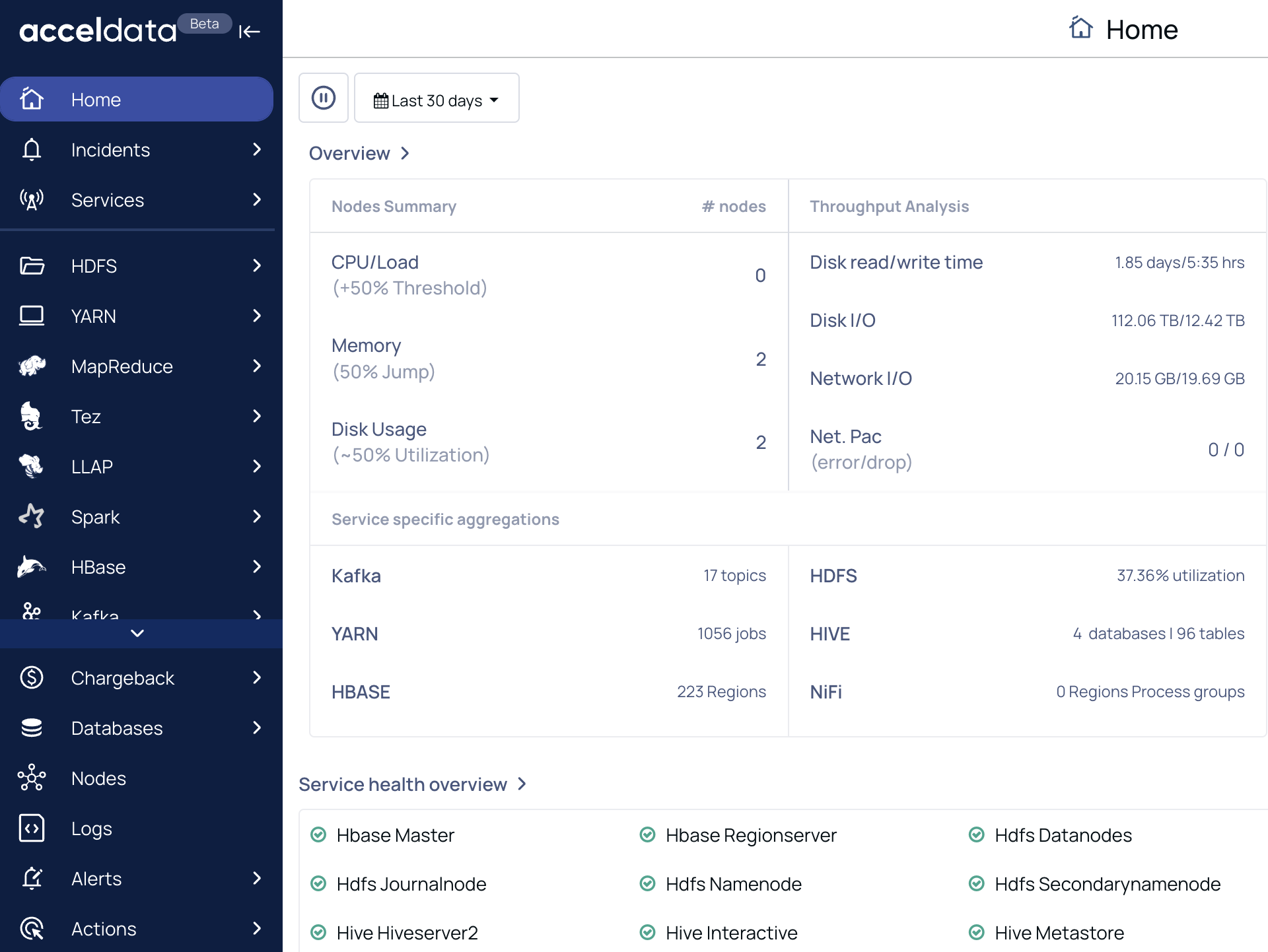Expand the Incidents submenu chevron
The height and width of the screenshot is (952, 1268).
tap(257, 149)
